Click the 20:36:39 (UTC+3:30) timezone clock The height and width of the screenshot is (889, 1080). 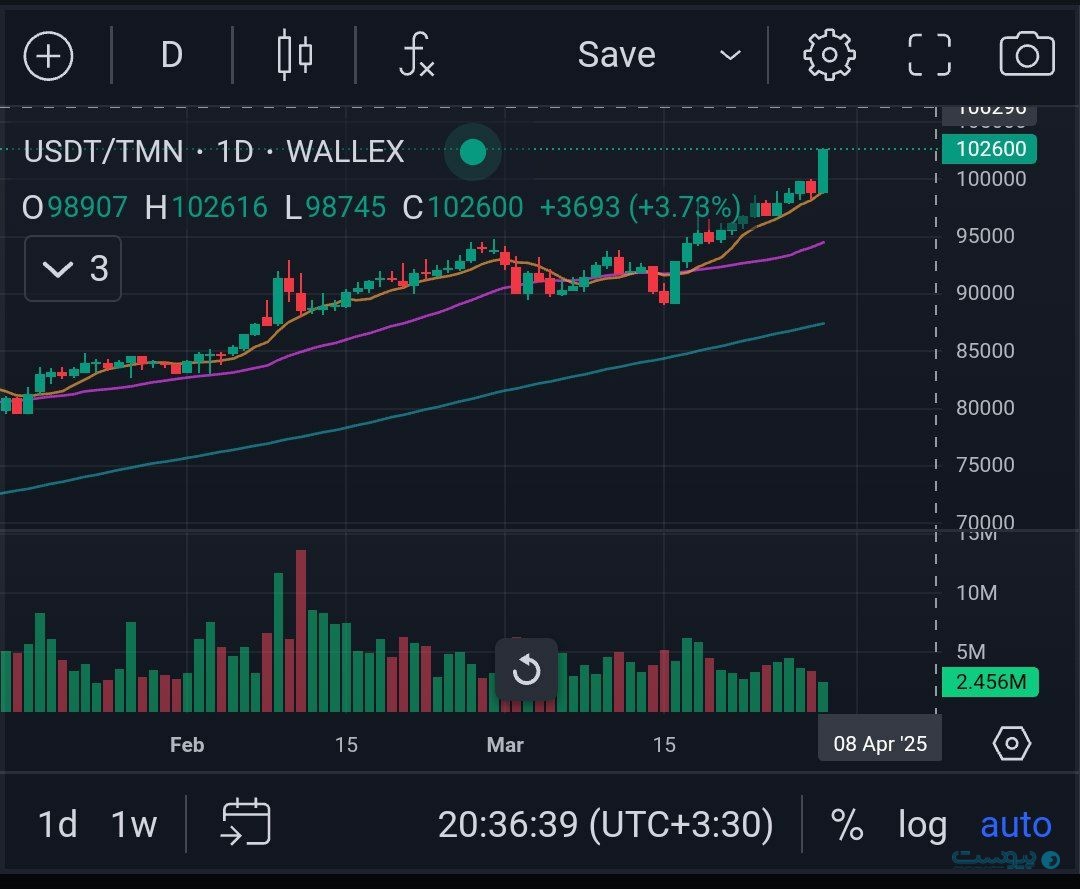[605, 824]
